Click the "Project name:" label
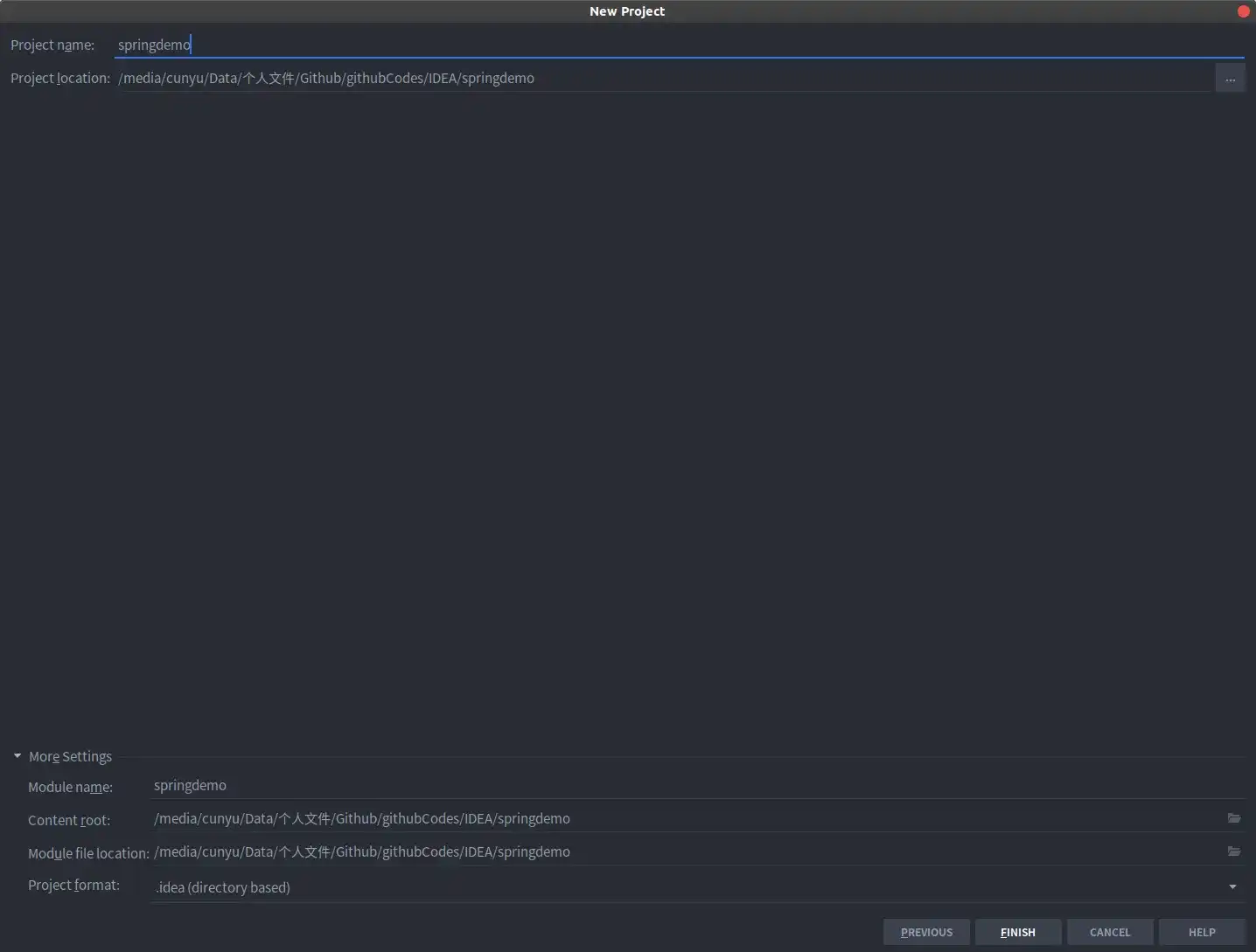Image resolution: width=1256 pixels, height=952 pixels. (x=52, y=45)
